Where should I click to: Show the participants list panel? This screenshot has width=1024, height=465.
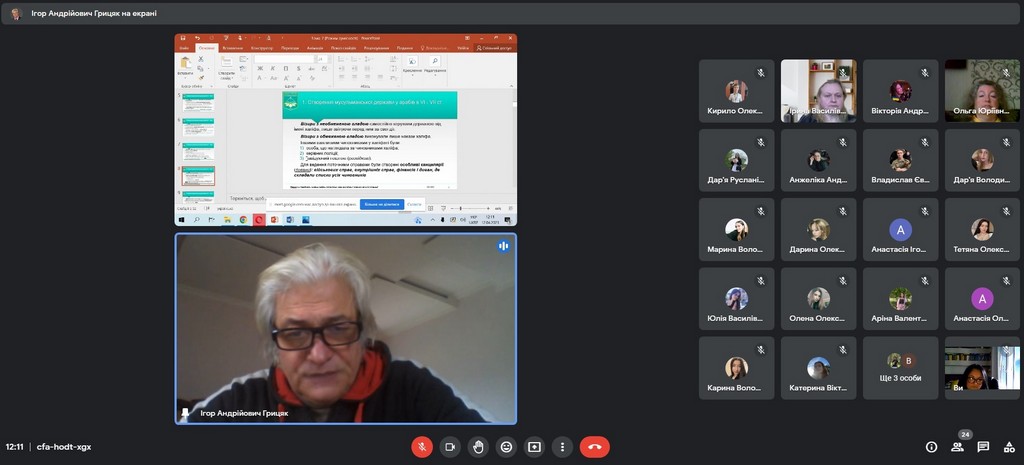click(958, 447)
